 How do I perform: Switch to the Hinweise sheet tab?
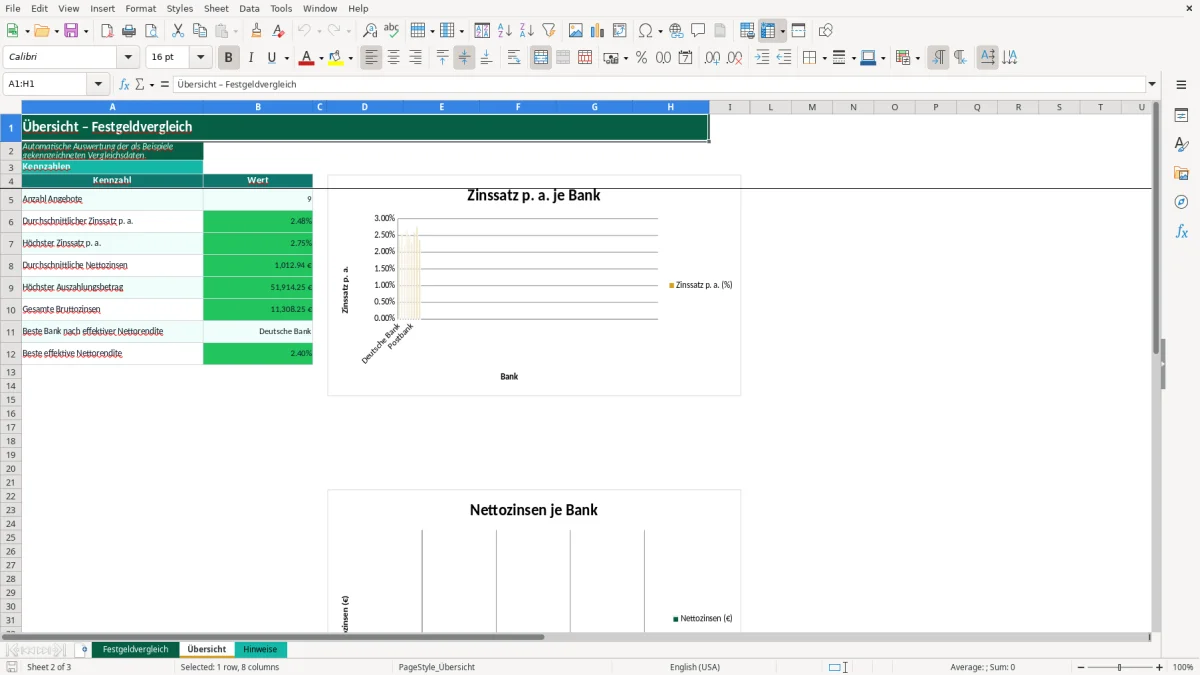(x=260, y=650)
